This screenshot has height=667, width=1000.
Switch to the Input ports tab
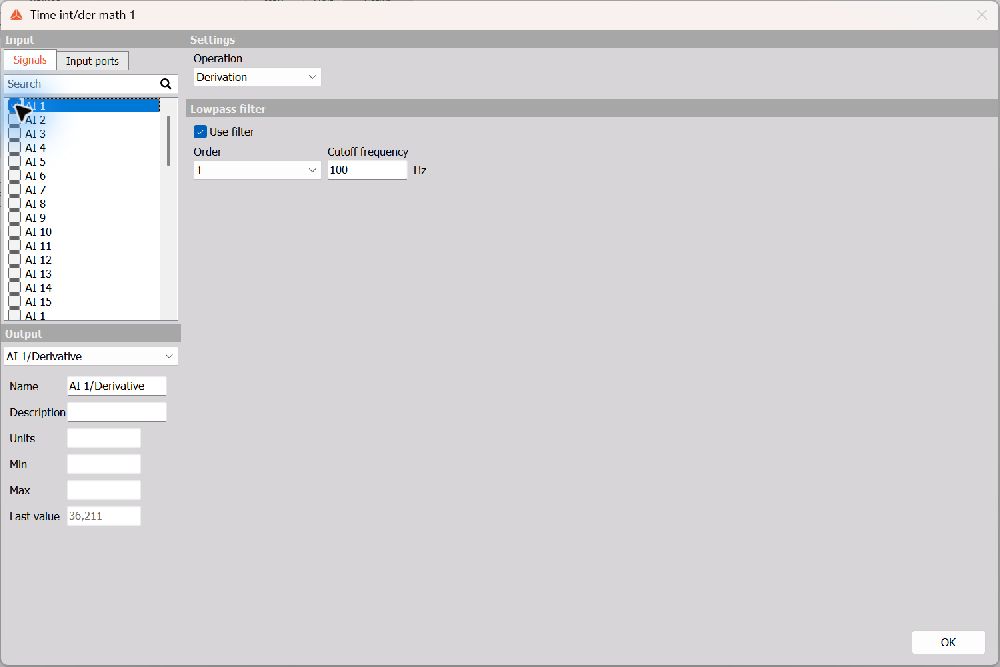[x=92, y=61]
